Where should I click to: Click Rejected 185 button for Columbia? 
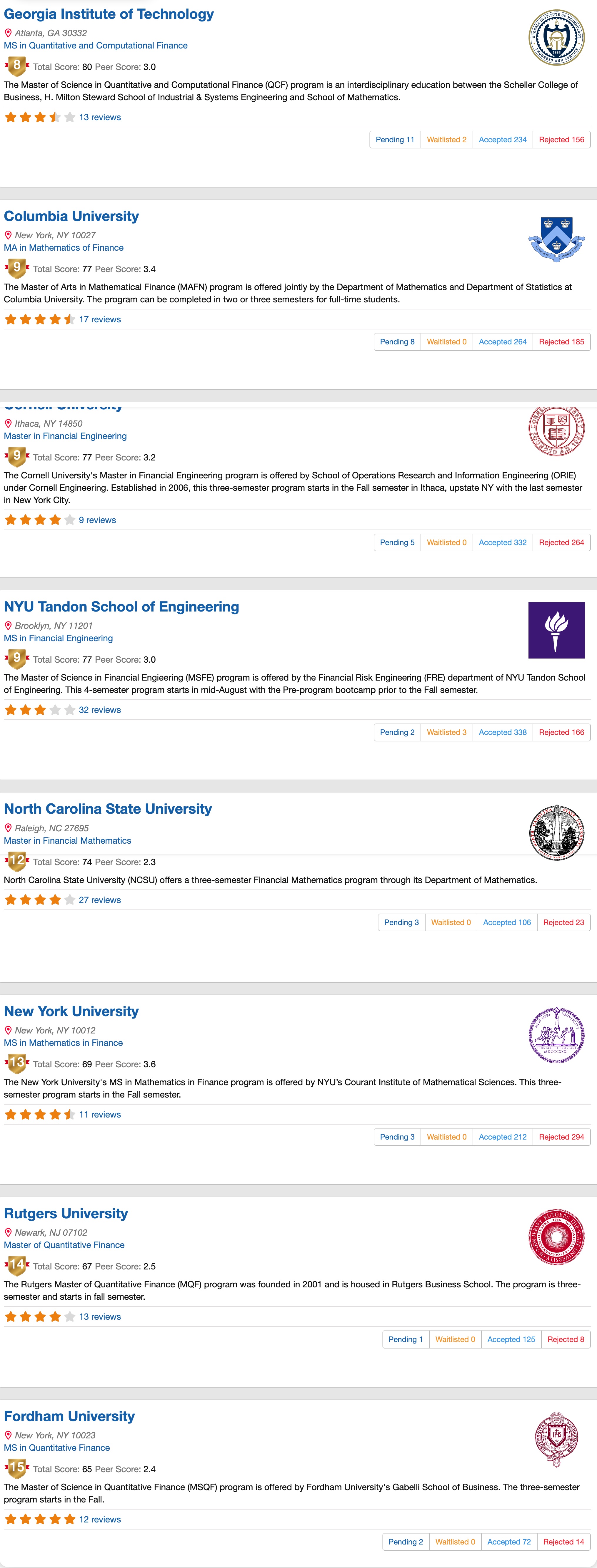[562, 341]
